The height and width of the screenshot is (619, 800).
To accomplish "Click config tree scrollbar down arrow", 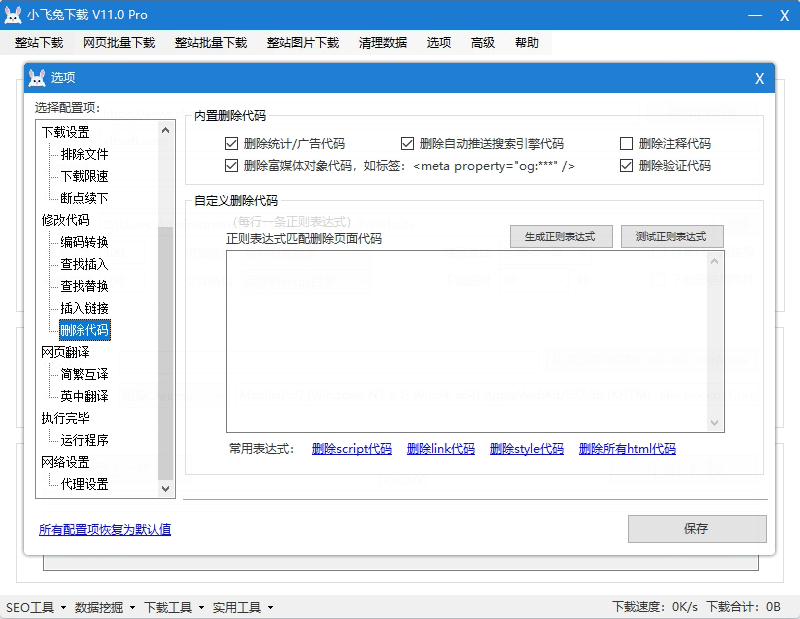I will (x=166, y=488).
